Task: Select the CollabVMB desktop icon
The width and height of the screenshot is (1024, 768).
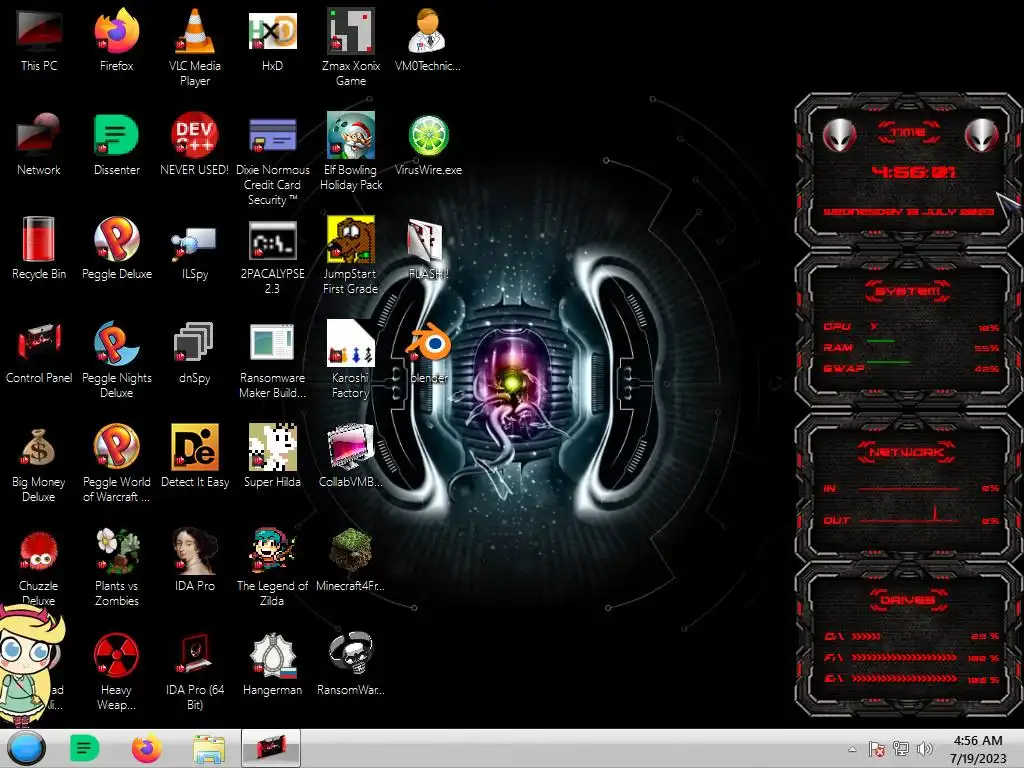Action: [351, 456]
